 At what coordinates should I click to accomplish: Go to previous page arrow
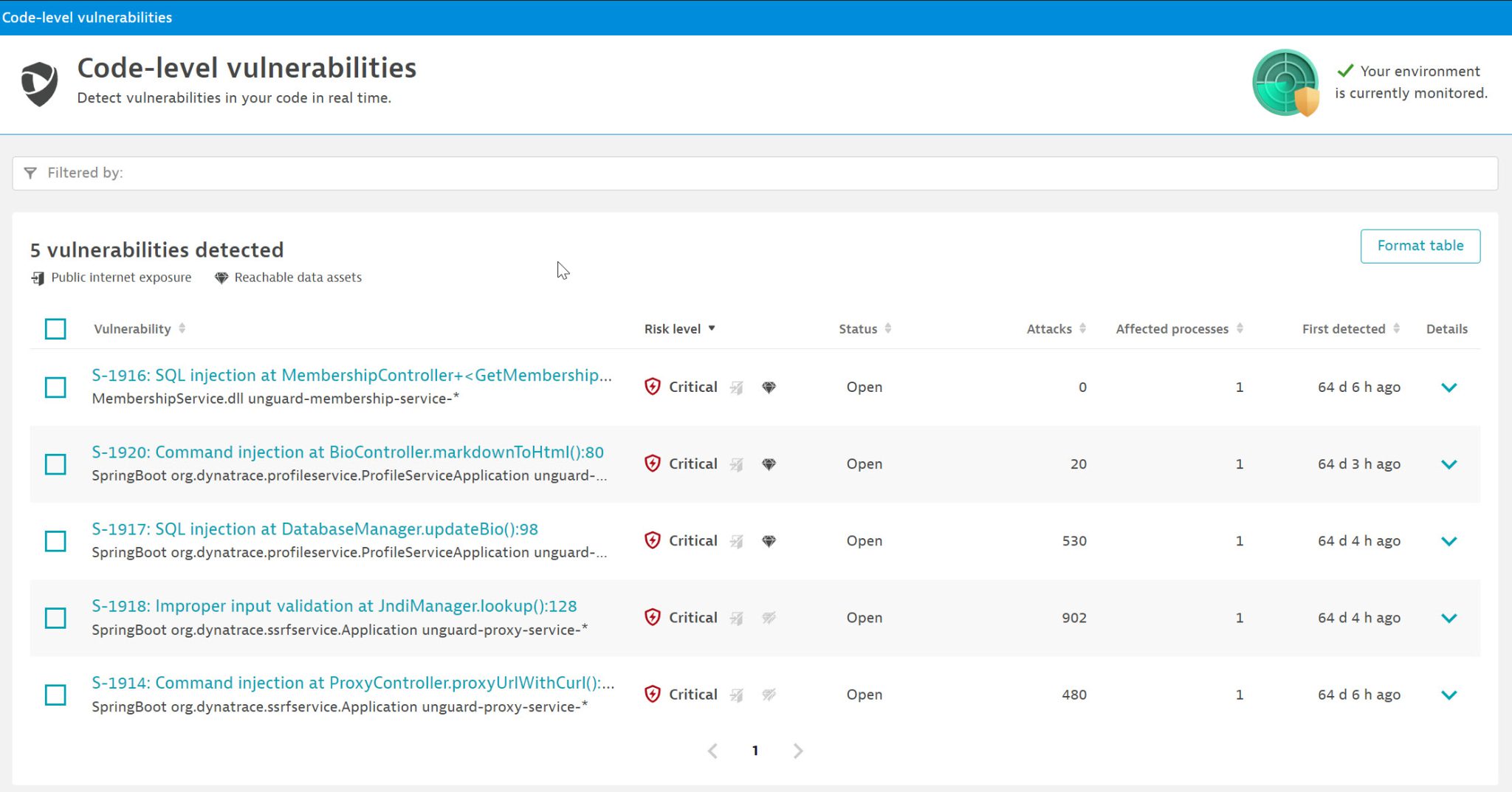point(712,751)
